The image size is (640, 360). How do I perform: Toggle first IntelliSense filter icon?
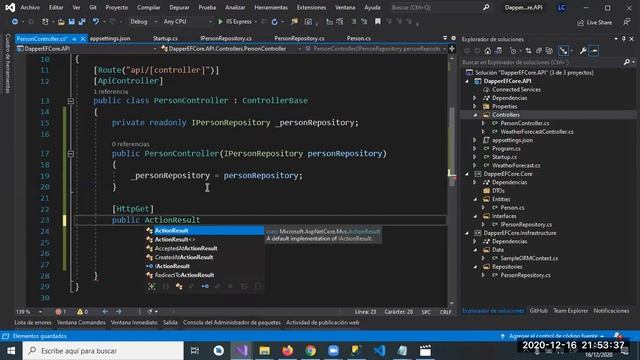151,287
